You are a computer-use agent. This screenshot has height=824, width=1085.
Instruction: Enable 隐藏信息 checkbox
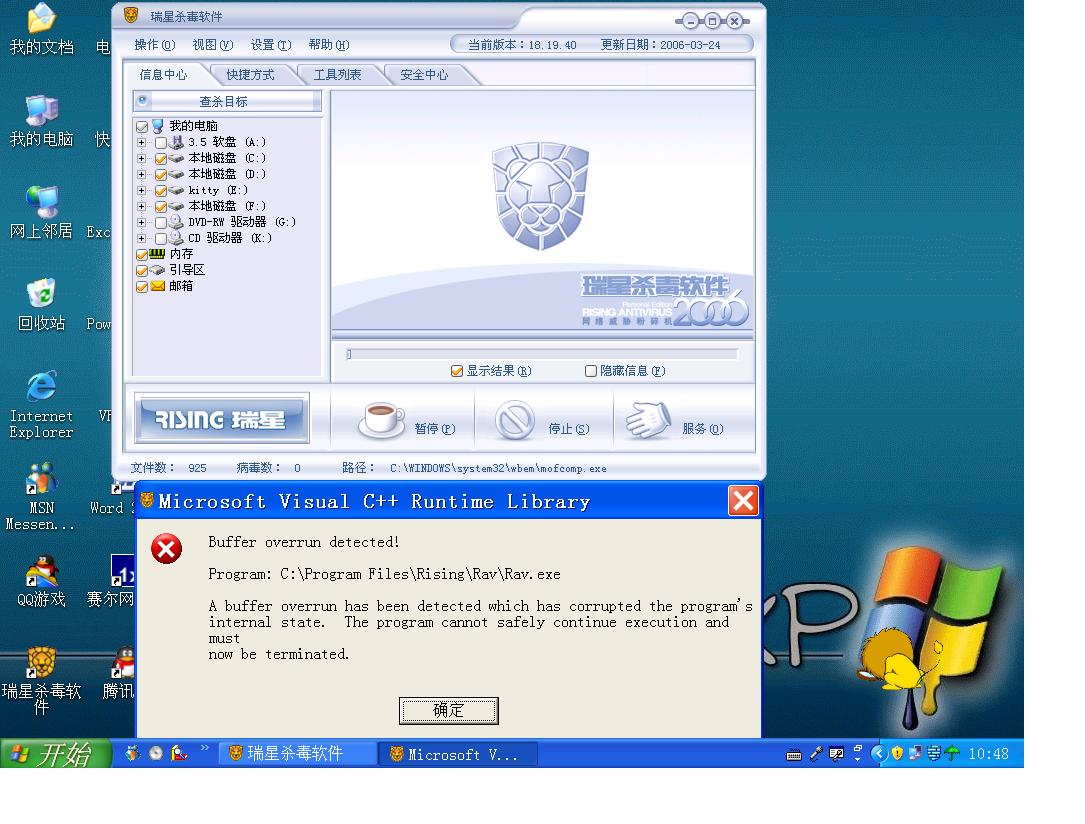pos(590,371)
